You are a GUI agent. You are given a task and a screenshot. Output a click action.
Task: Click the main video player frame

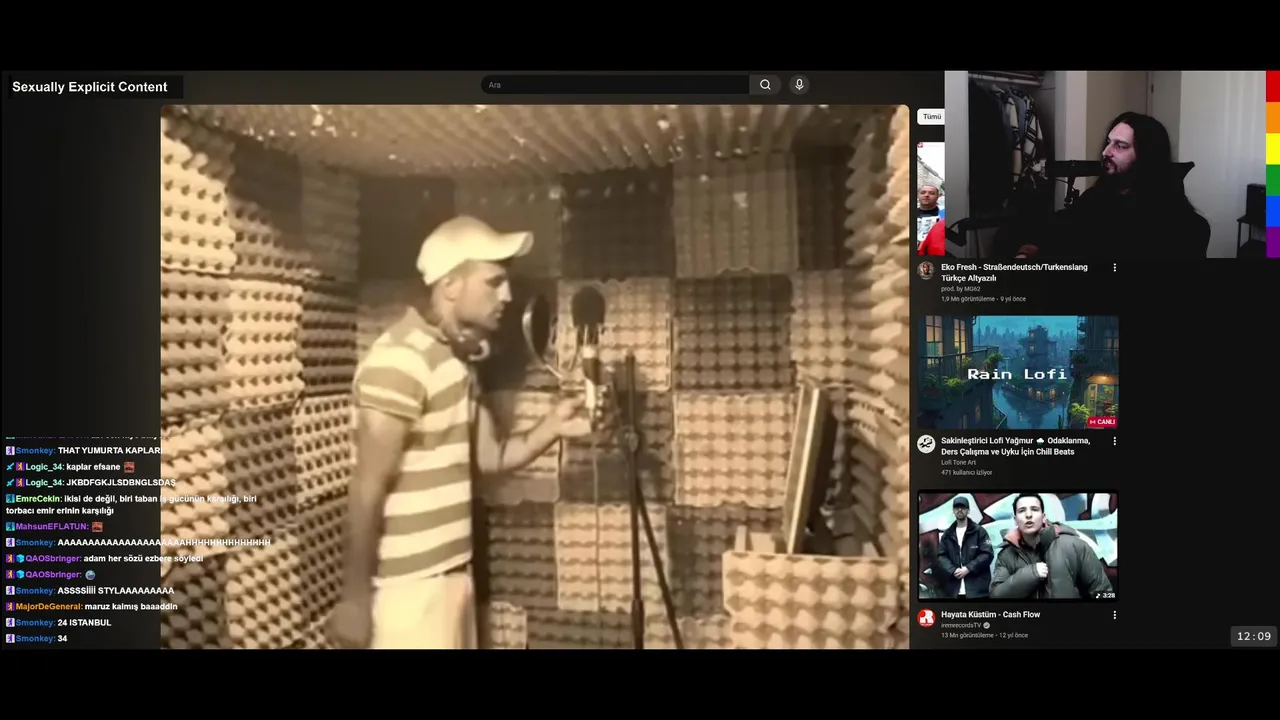click(535, 377)
